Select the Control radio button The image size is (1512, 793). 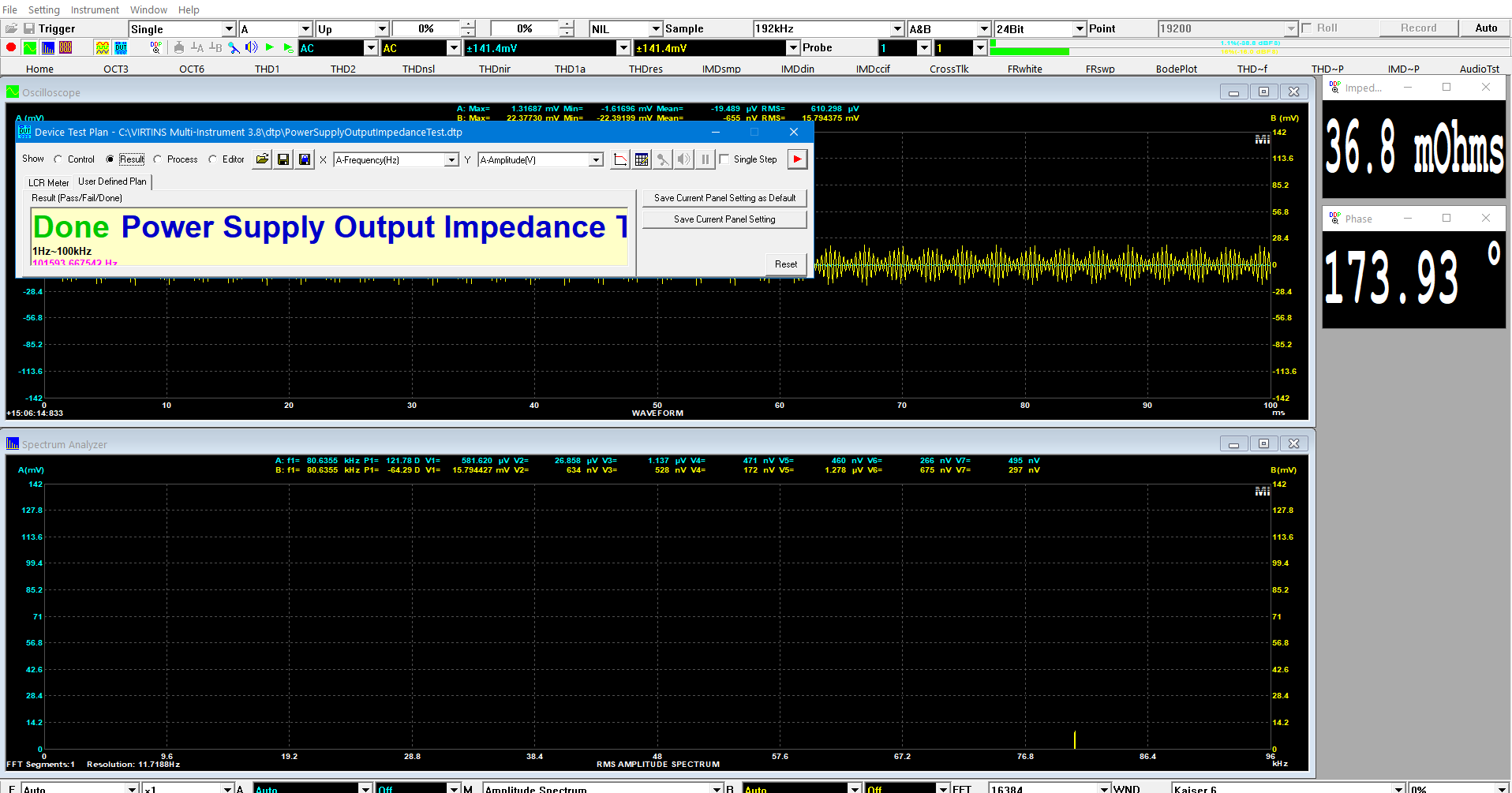pyautogui.click(x=58, y=159)
